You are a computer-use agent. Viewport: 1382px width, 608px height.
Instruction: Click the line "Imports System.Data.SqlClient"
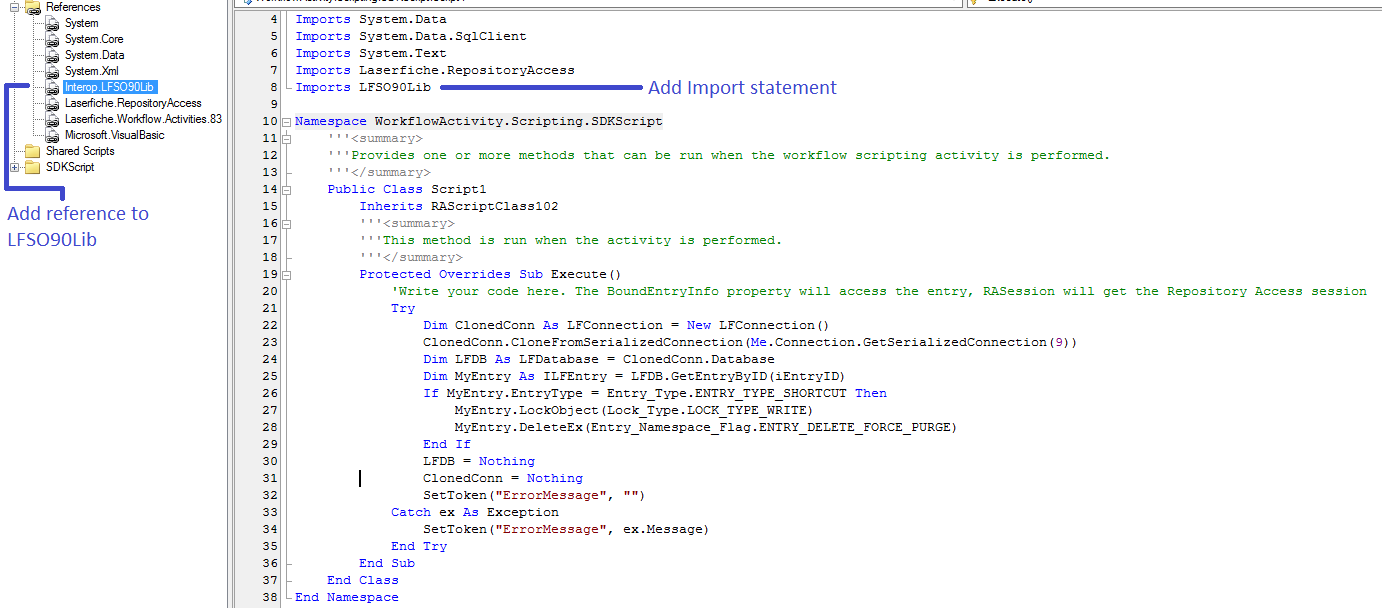[x=411, y=36]
